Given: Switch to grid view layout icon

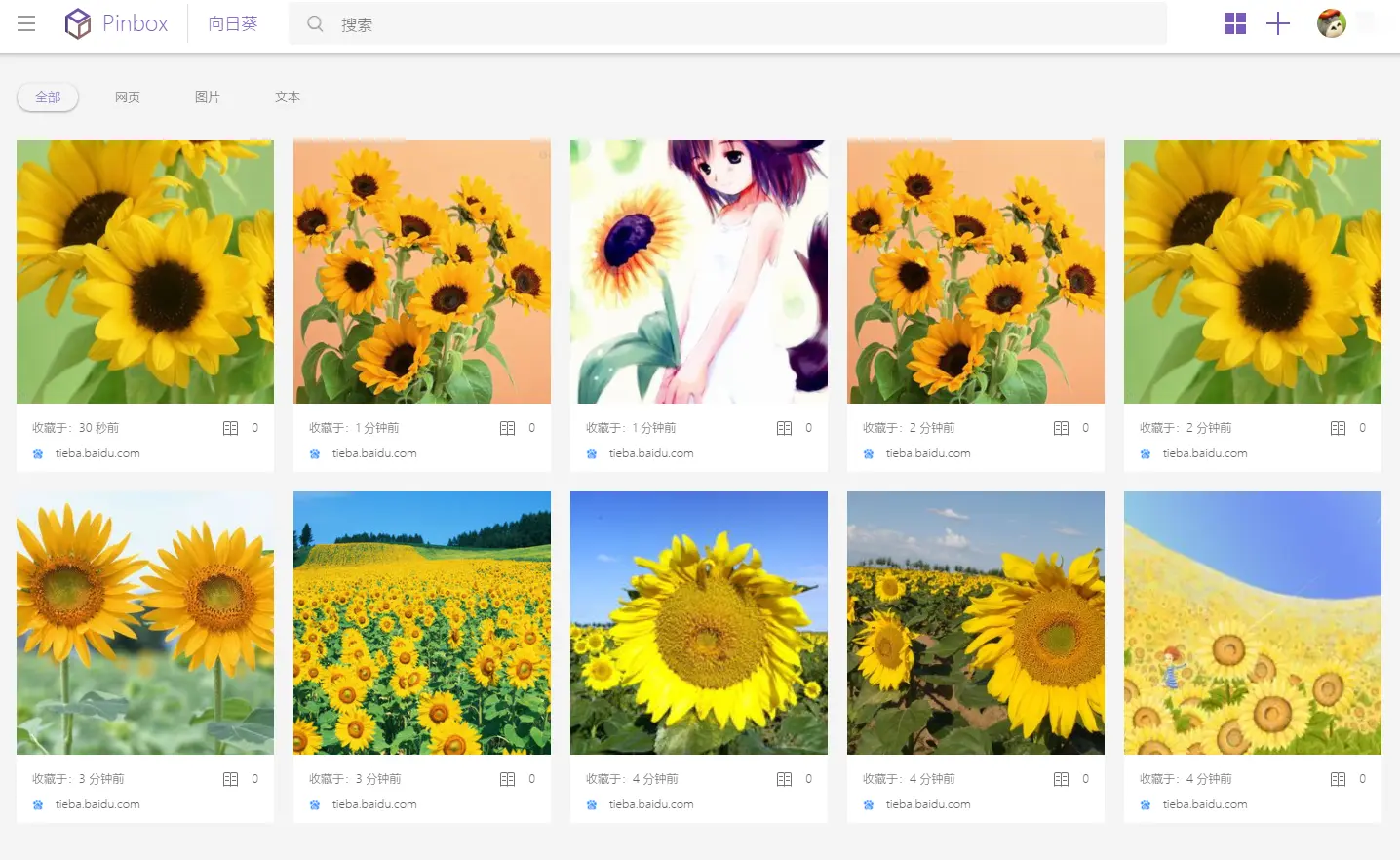Looking at the screenshot, I should point(1235,23).
